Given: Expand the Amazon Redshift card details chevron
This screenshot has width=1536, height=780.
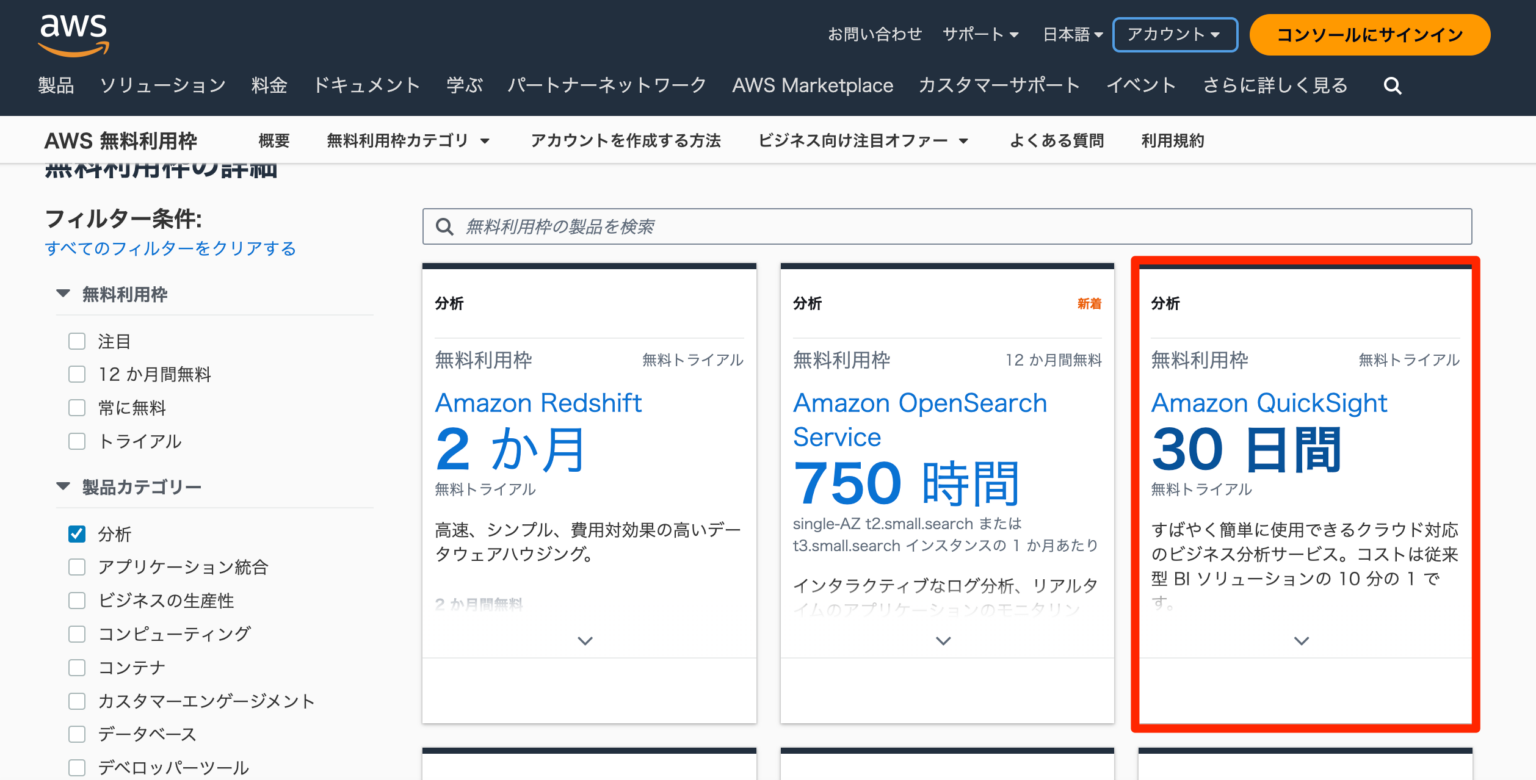Looking at the screenshot, I should (x=586, y=640).
